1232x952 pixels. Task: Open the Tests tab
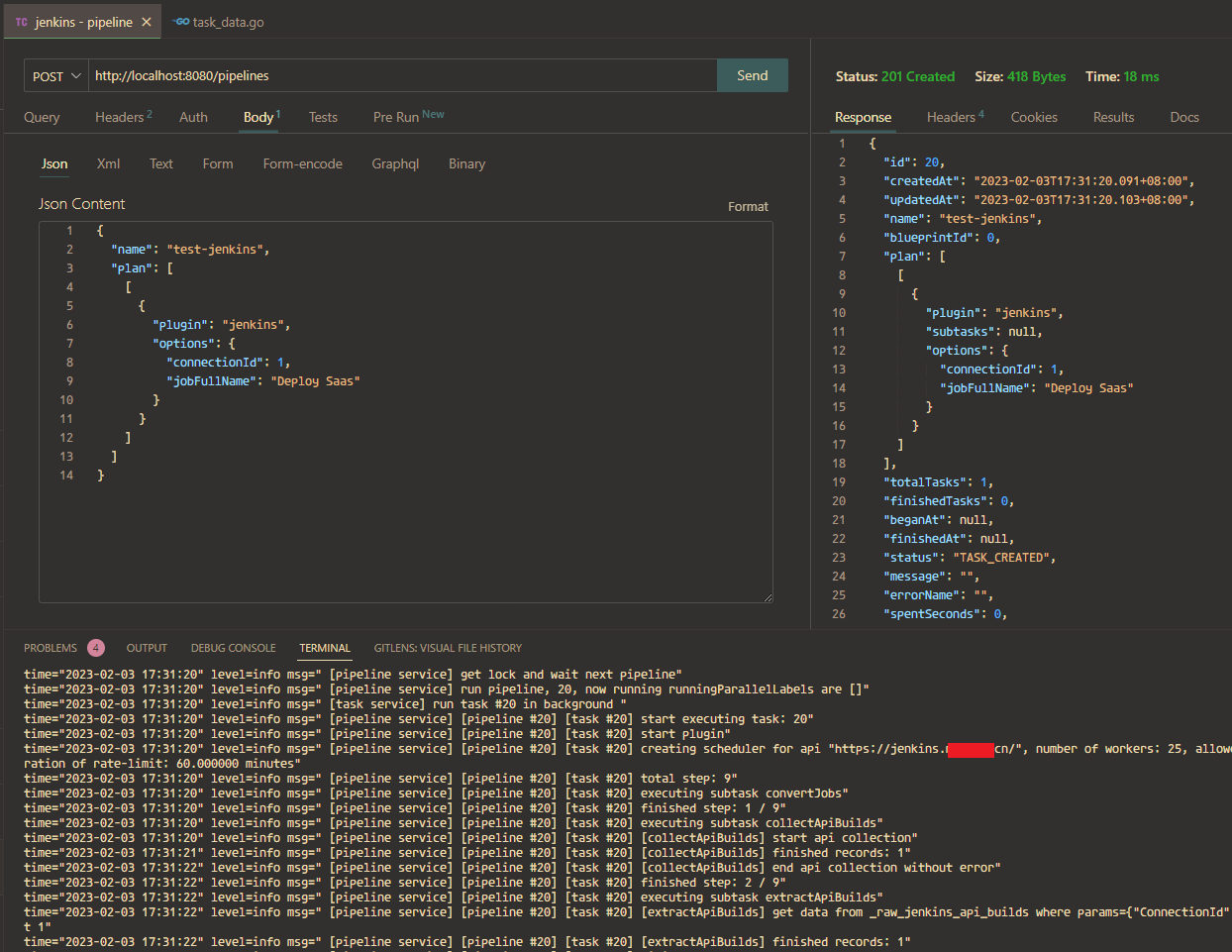coord(323,117)
